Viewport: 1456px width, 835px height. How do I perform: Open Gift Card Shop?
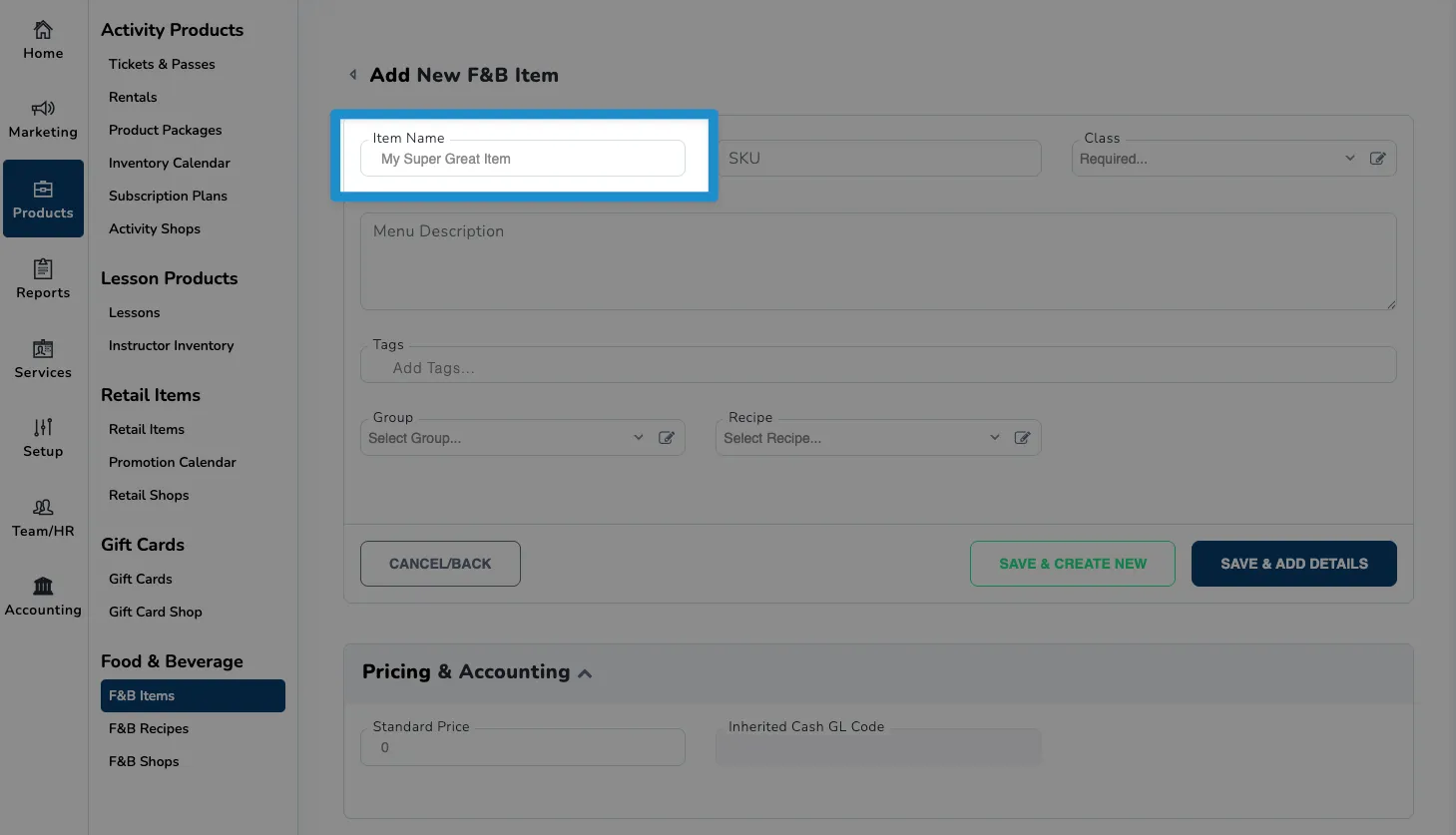(155, 612)
